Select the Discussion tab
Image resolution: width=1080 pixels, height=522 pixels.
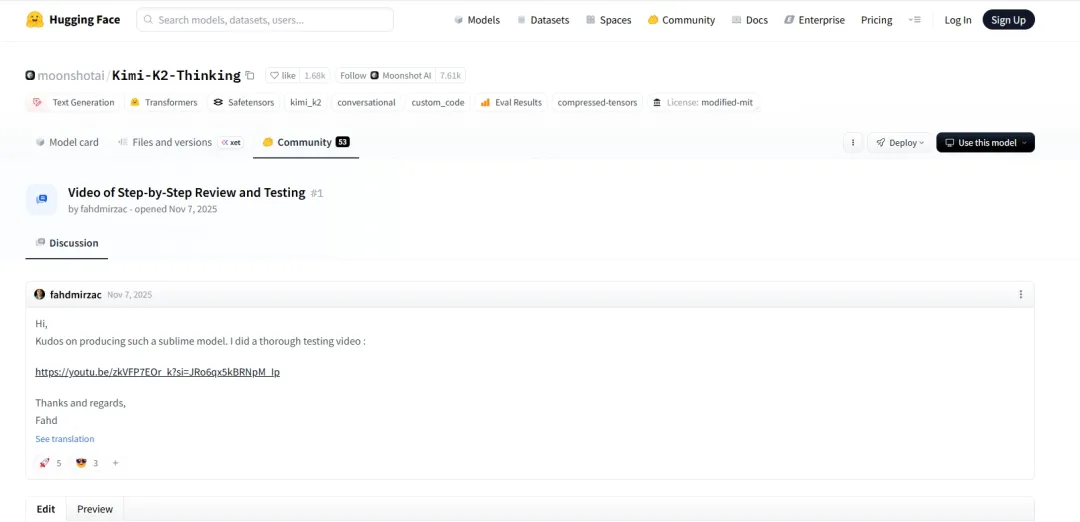[x=67, y=243]
